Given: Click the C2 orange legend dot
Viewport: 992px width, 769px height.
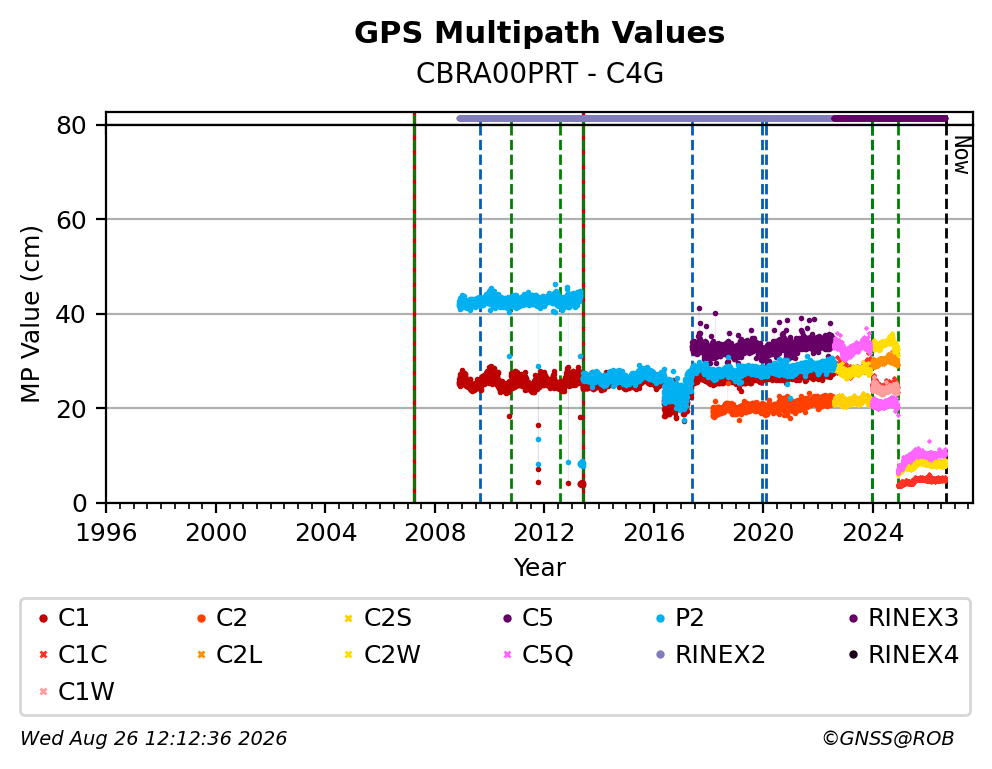Looking at the screenshot, I should (202, 618).
